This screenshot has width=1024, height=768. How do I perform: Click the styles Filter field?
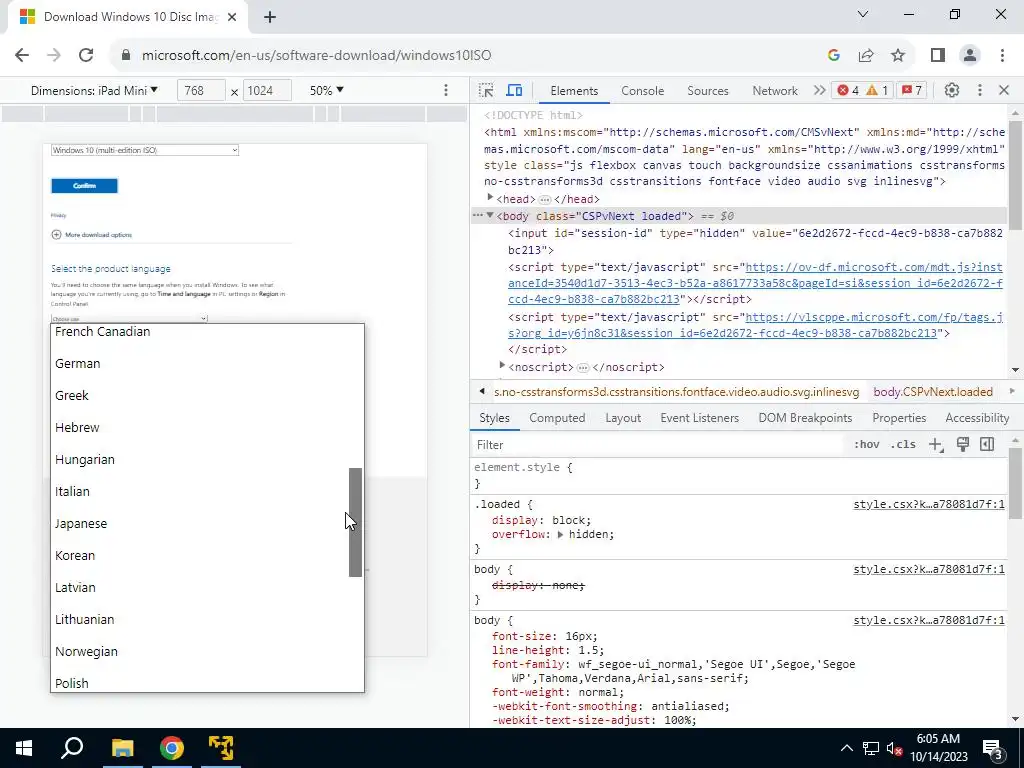click(658, 445)
